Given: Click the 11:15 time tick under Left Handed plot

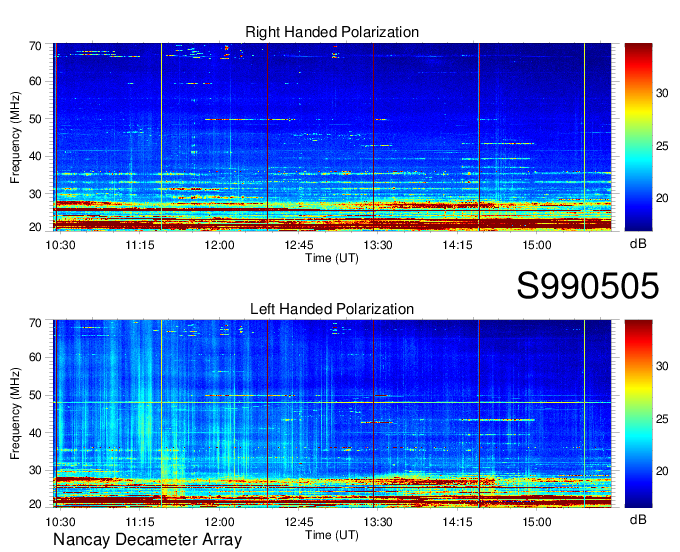Looking at the screenshot, I should click(x=140, y=522).
